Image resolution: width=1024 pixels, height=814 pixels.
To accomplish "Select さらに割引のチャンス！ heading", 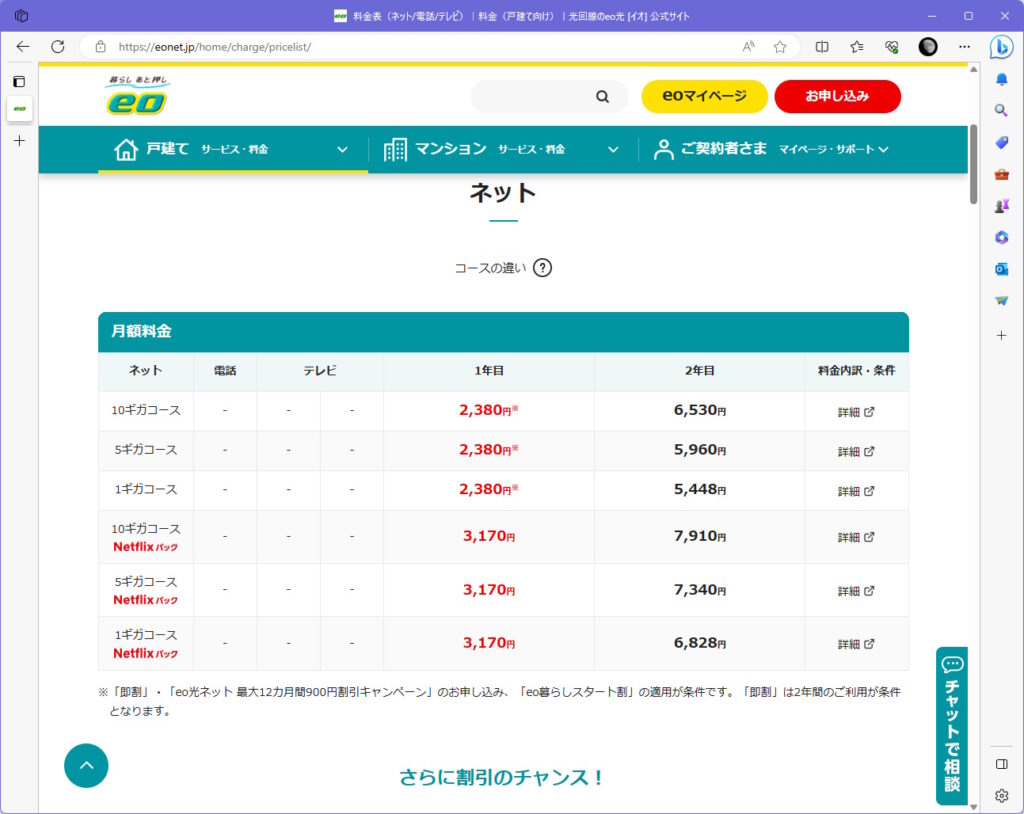I will 502,777.
